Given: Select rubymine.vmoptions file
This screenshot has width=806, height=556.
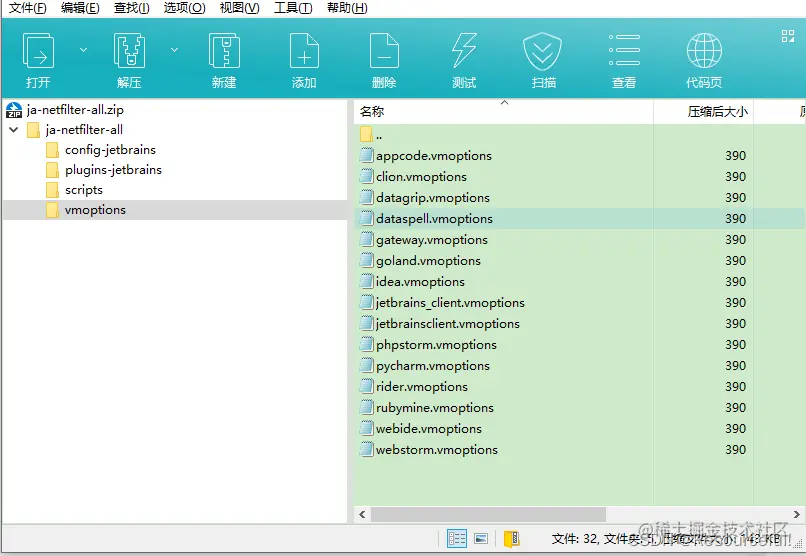Looking at the screenshot, I should [x=435, y=407].
